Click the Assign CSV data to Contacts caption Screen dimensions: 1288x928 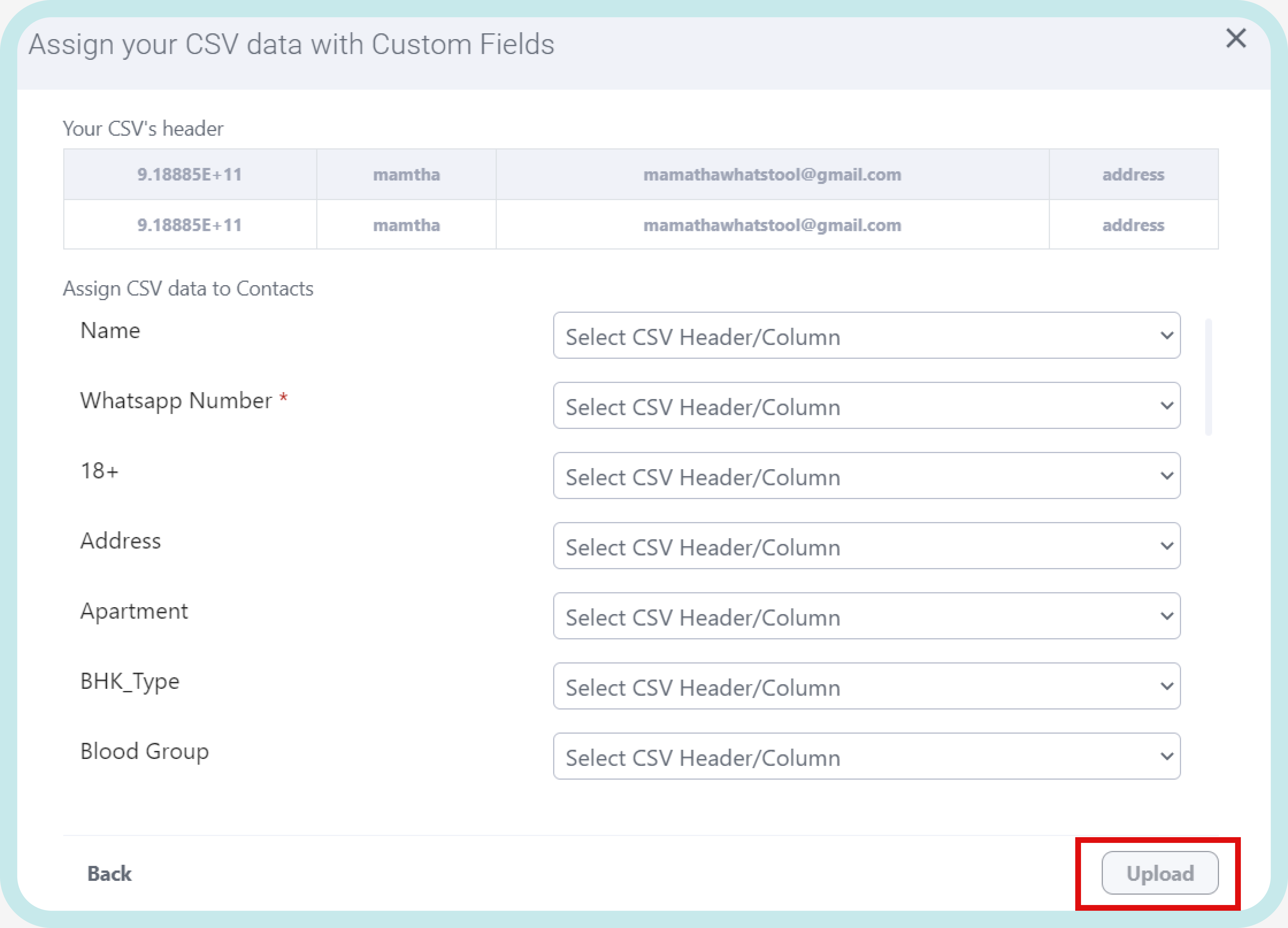pos(188,289)
